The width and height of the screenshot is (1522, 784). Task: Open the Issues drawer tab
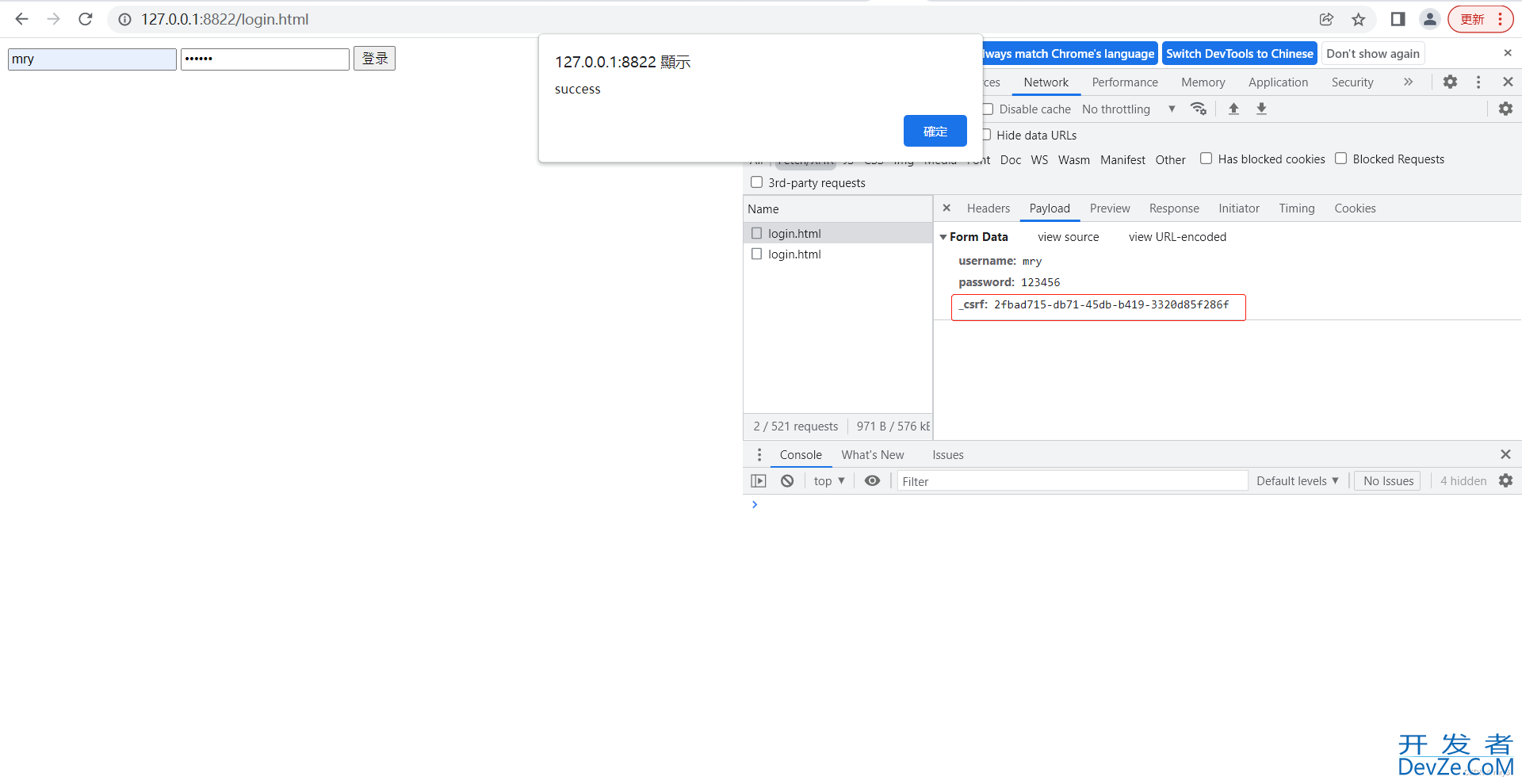(948, 454)
